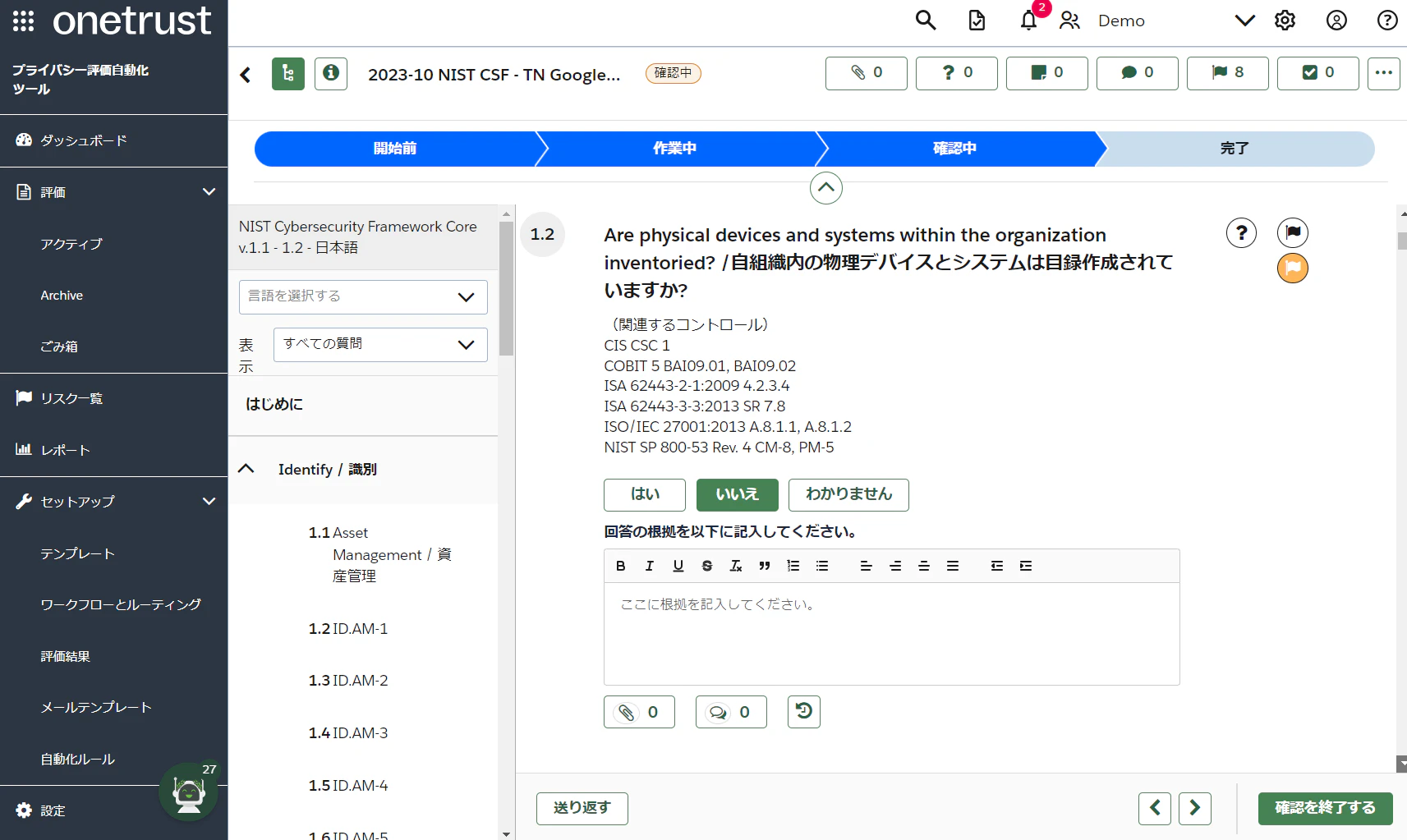Click the 送り返す button

pos(582,808)
